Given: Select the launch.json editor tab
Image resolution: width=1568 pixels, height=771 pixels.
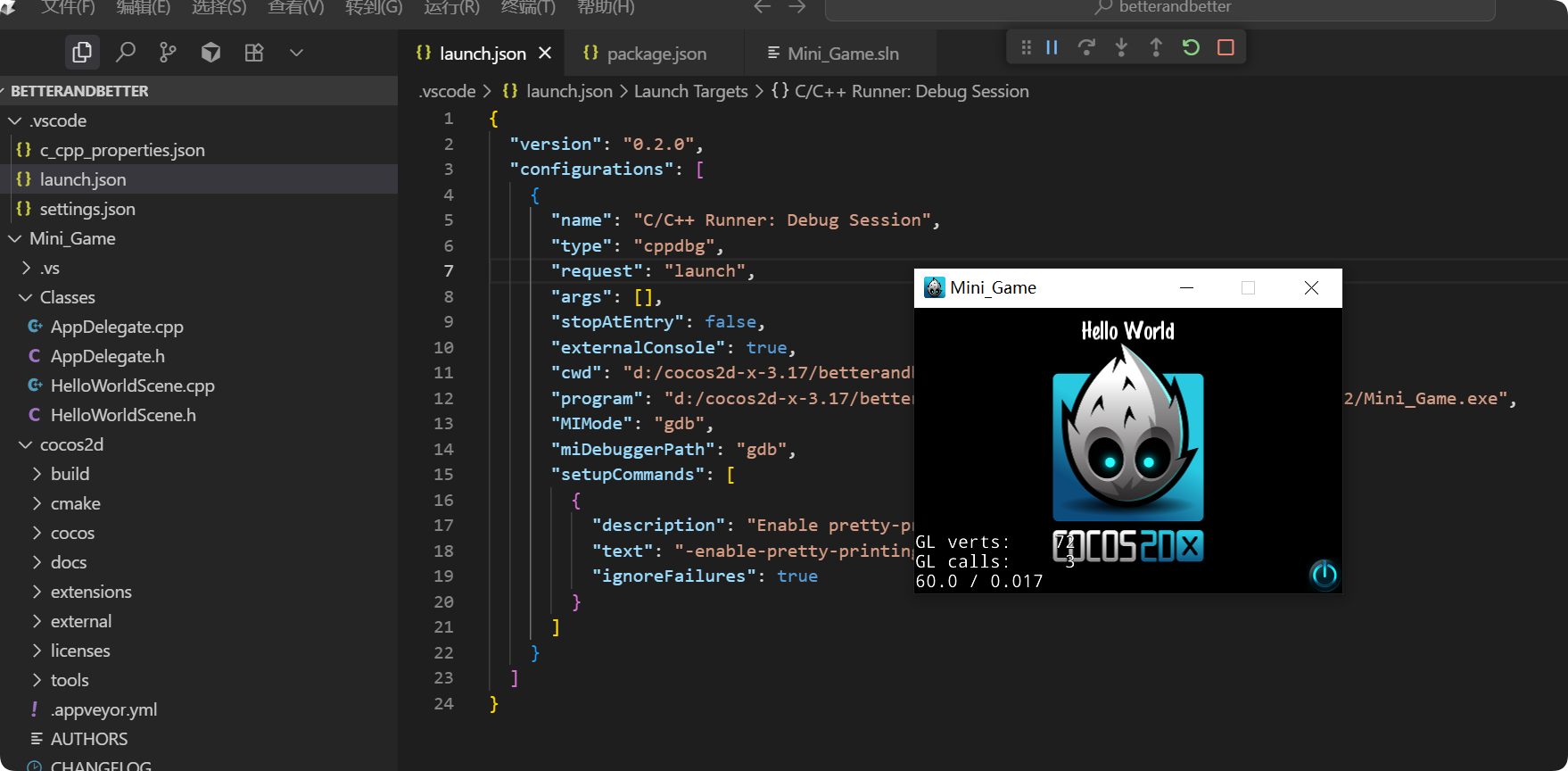Looking at the screenshot, I should (x=483, y=54).
